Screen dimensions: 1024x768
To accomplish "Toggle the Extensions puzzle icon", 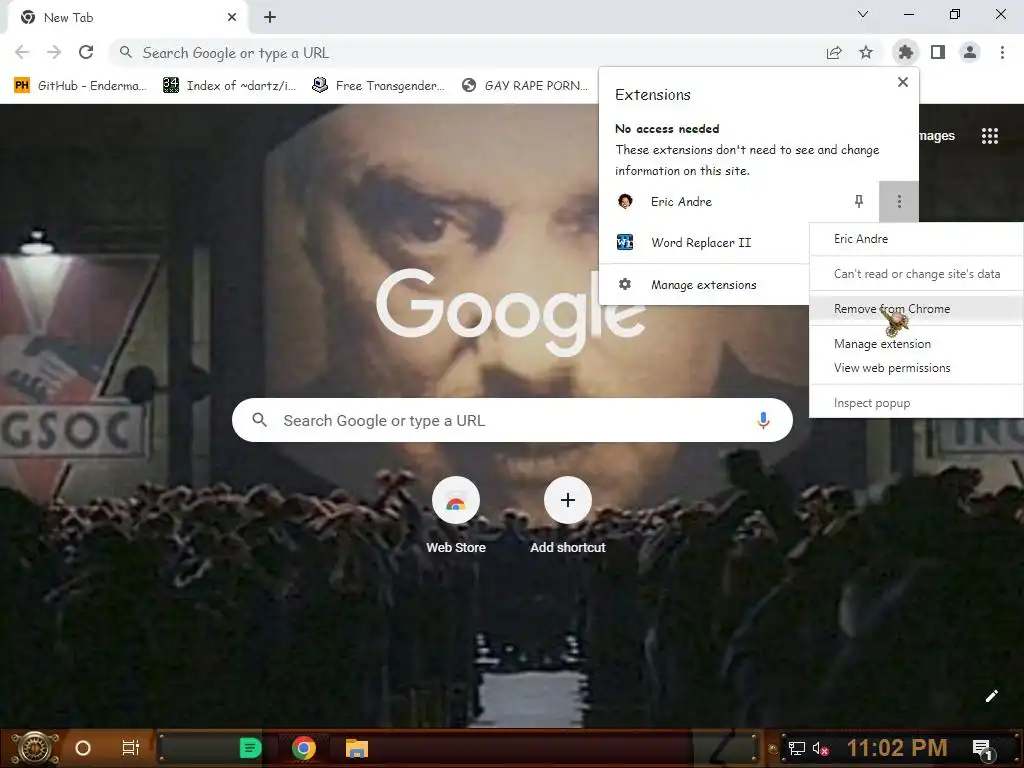I will [905, 52].
